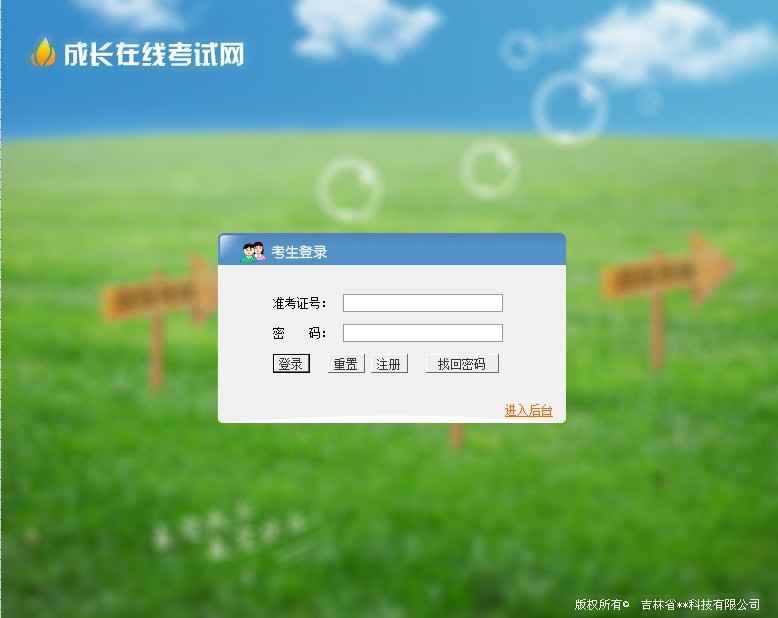Click the 密码 field label

299,333
